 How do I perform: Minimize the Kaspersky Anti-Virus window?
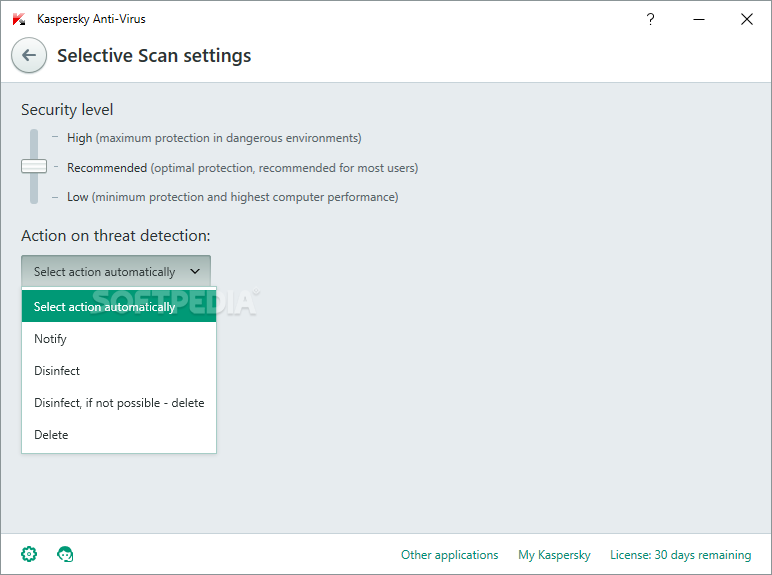pos(699,19)
